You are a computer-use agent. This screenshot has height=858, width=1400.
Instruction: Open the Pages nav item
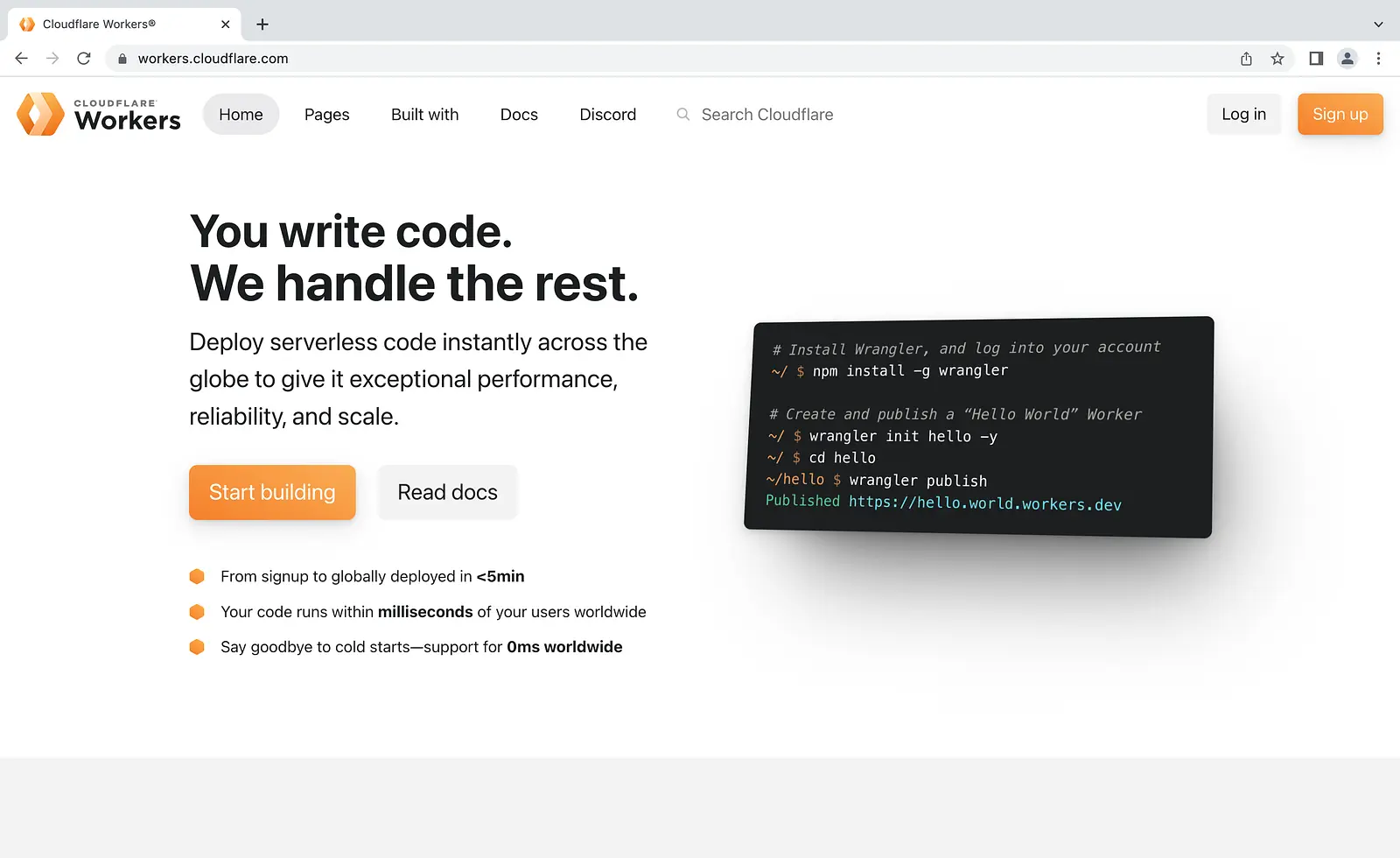click(327, 115)
